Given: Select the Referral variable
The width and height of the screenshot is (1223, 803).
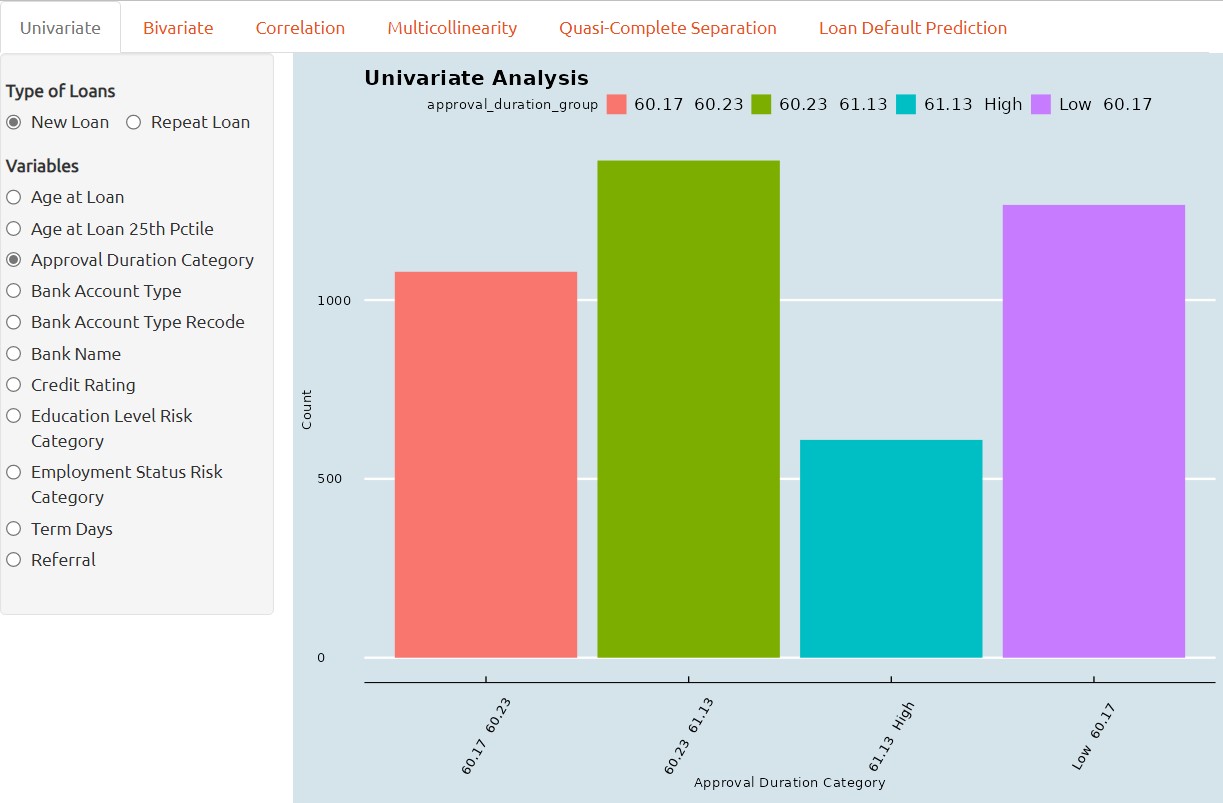Looking at the screenshot, I should pyautogui.click(x=14, y=560).
